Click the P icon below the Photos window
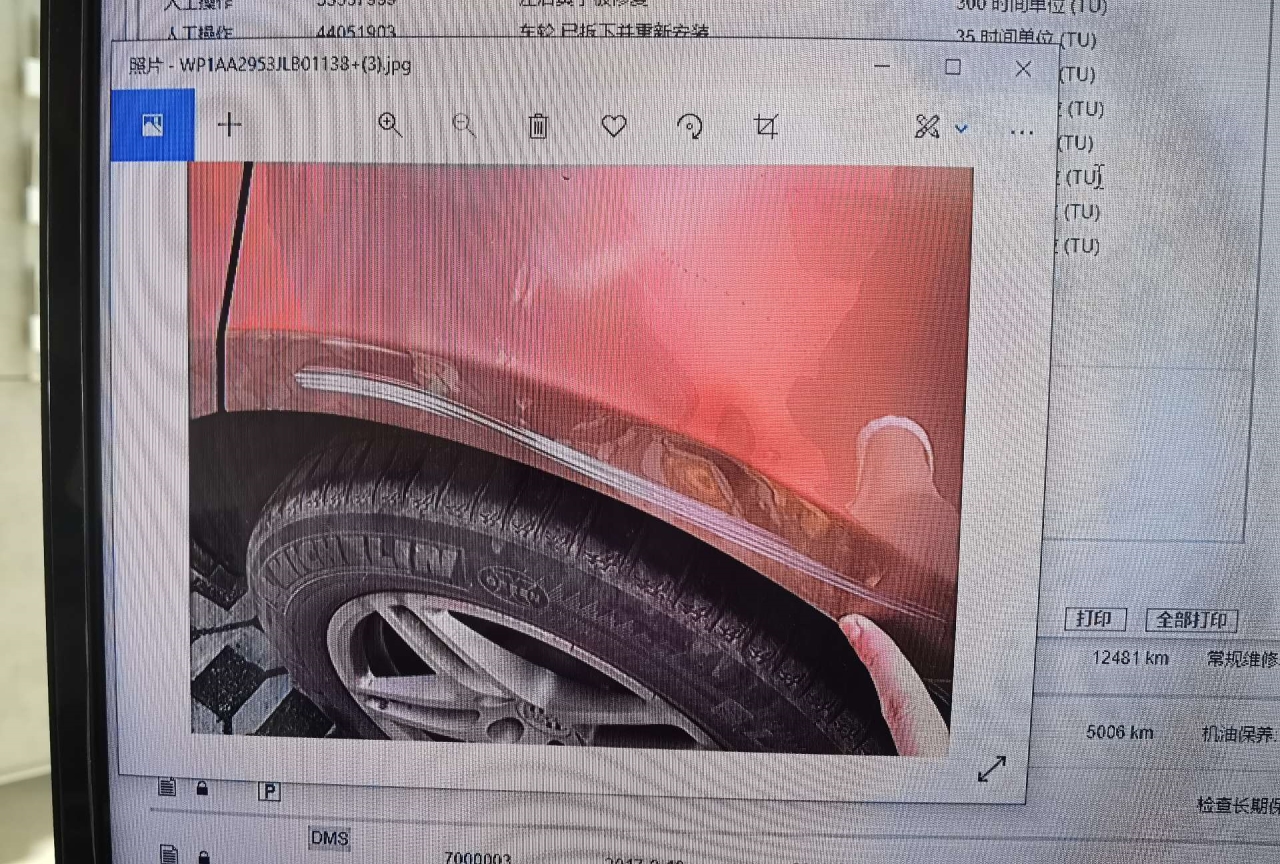Screen dimensions: 1280x864 (x=269, y=791)
